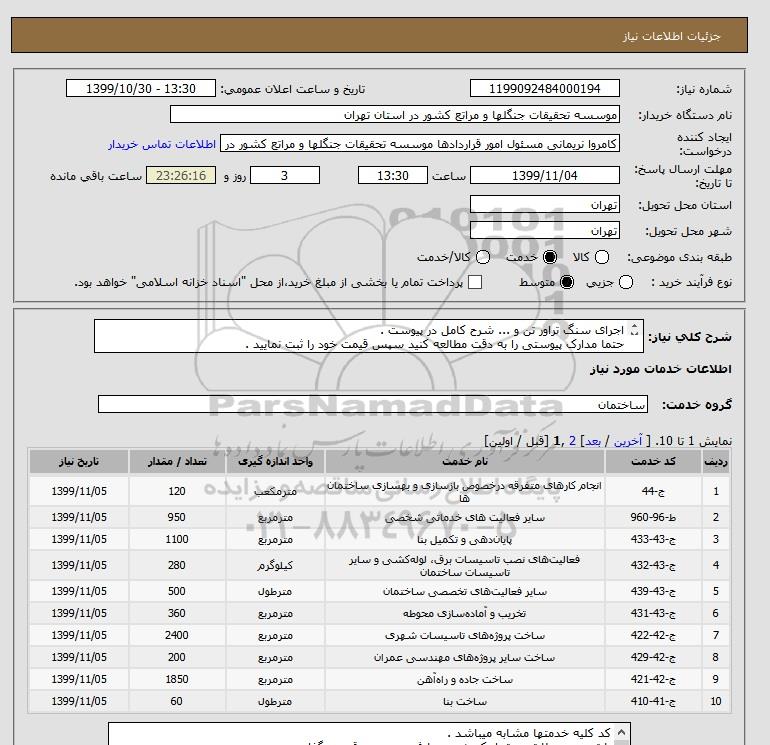
Task: Click the service name ساخت جاده و راه‌آهن
Action: click(465, 679)
